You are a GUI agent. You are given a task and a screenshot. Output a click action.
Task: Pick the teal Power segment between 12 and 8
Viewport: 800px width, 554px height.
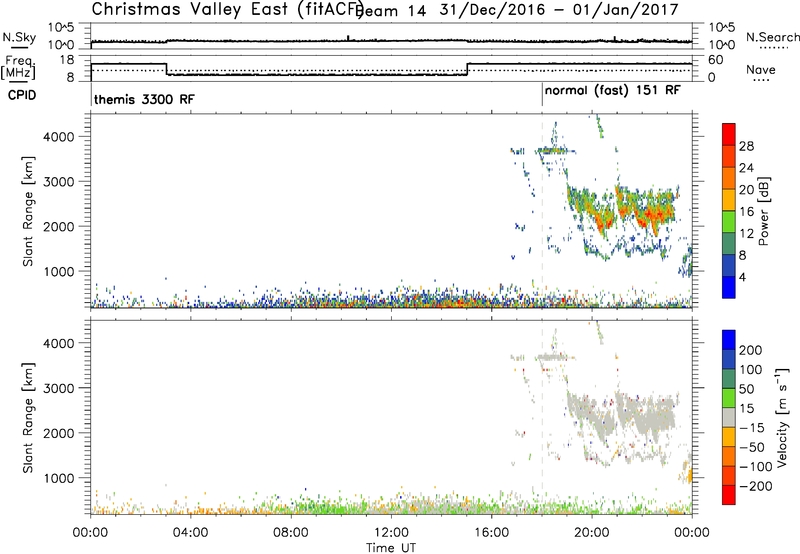(x=729, y=243)
